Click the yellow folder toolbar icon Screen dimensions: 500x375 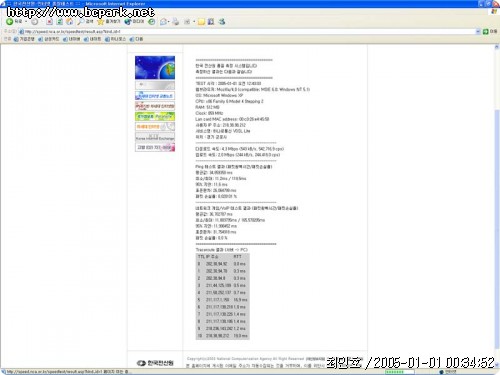coord(201,22)
